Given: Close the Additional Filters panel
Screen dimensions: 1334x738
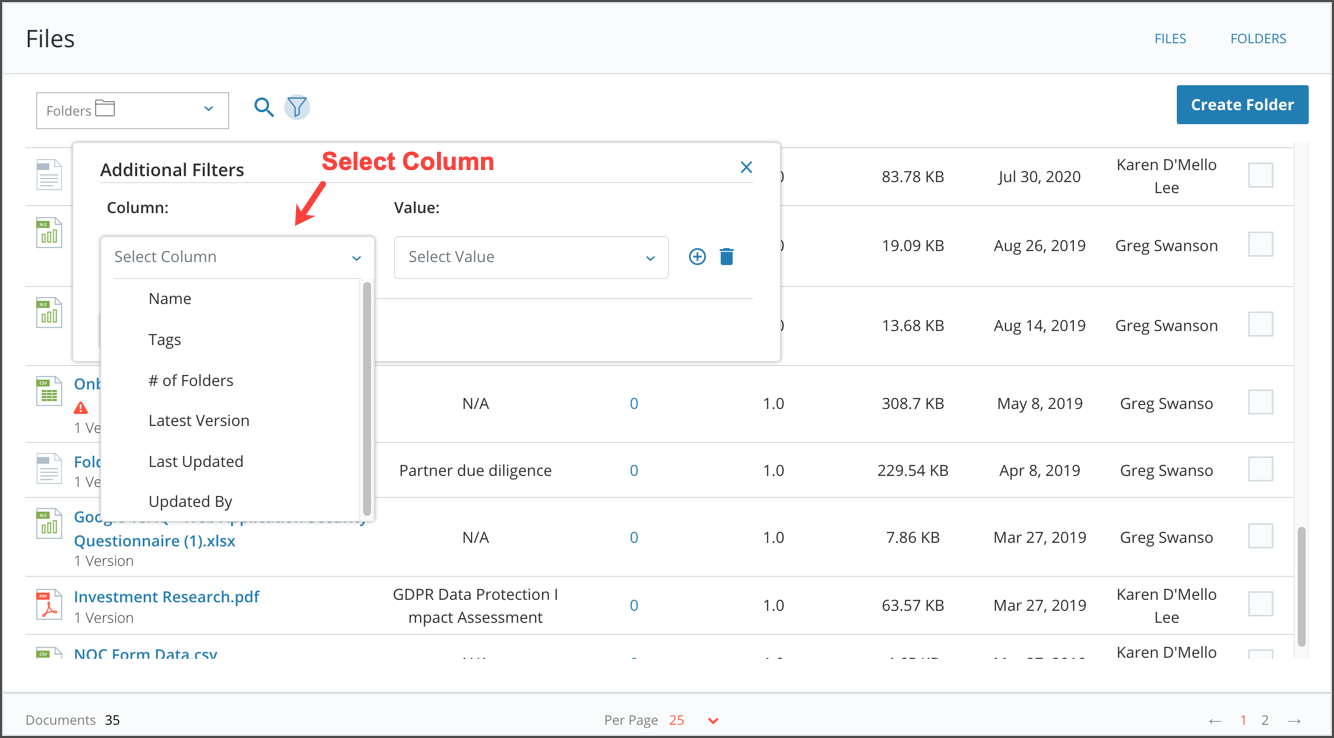Looking at the screenshot, I should (x=746, y=167).
